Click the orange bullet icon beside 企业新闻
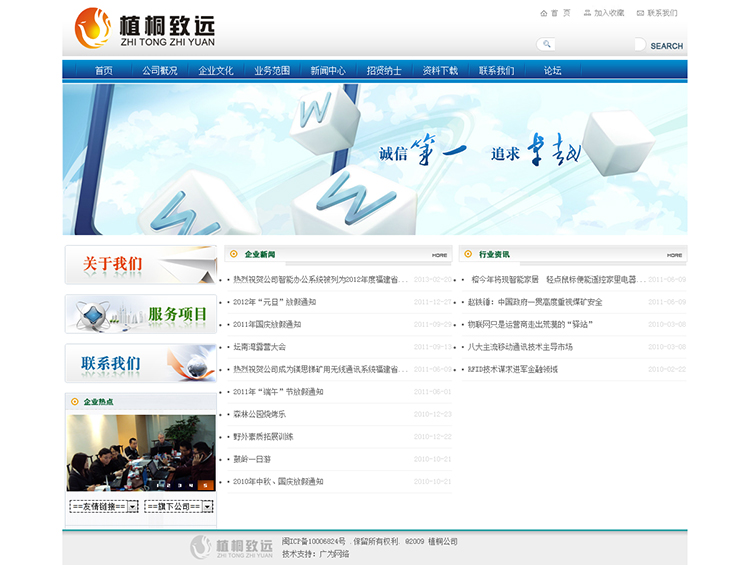Screen dimensions: 748x565 234,254
